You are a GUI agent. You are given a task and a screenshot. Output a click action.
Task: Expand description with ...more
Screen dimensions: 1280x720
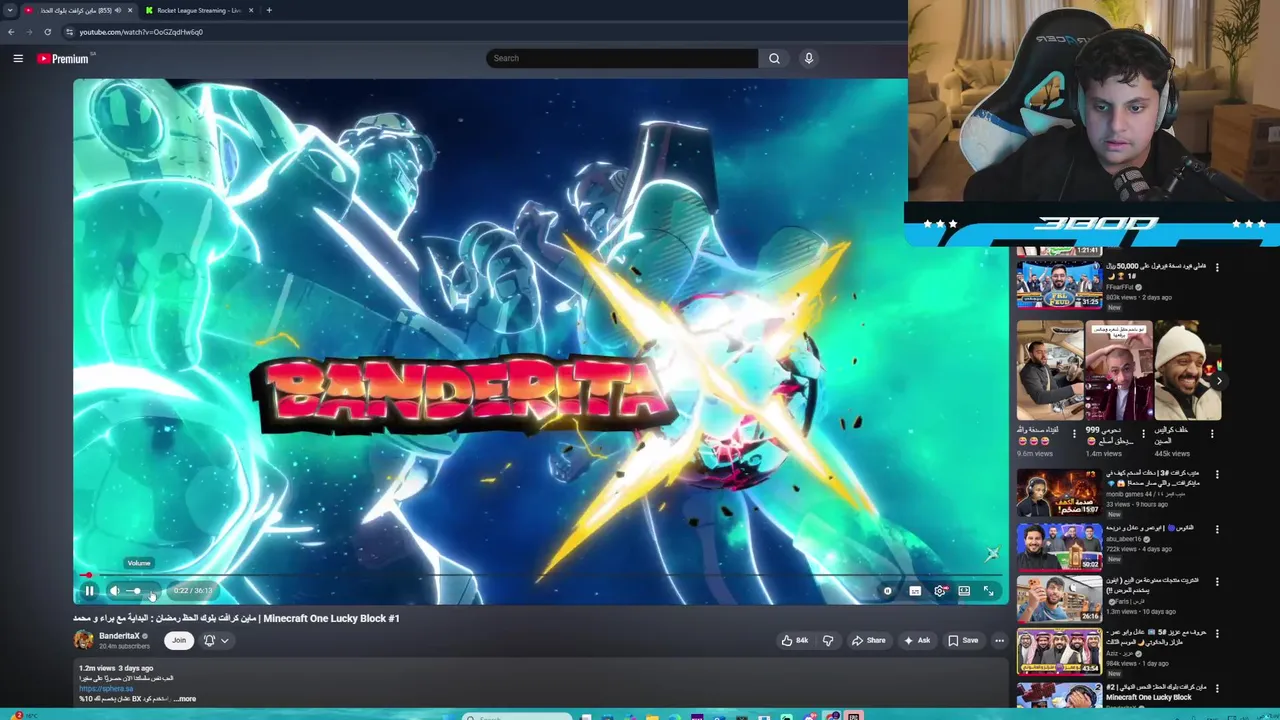(185, 699)
